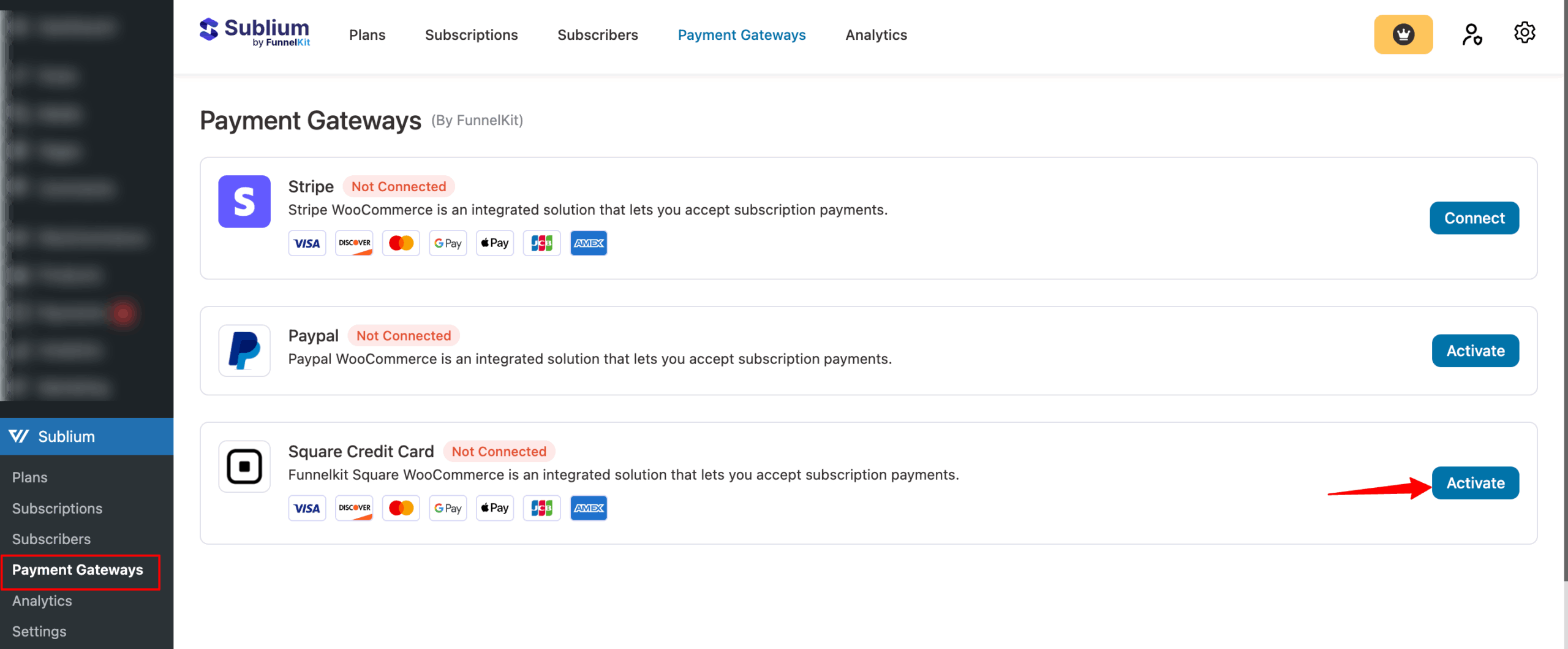This screenshot has height=649, width=1568.
Task: Go to Analytics in the top navigation
Action: (x=876, y=35)
